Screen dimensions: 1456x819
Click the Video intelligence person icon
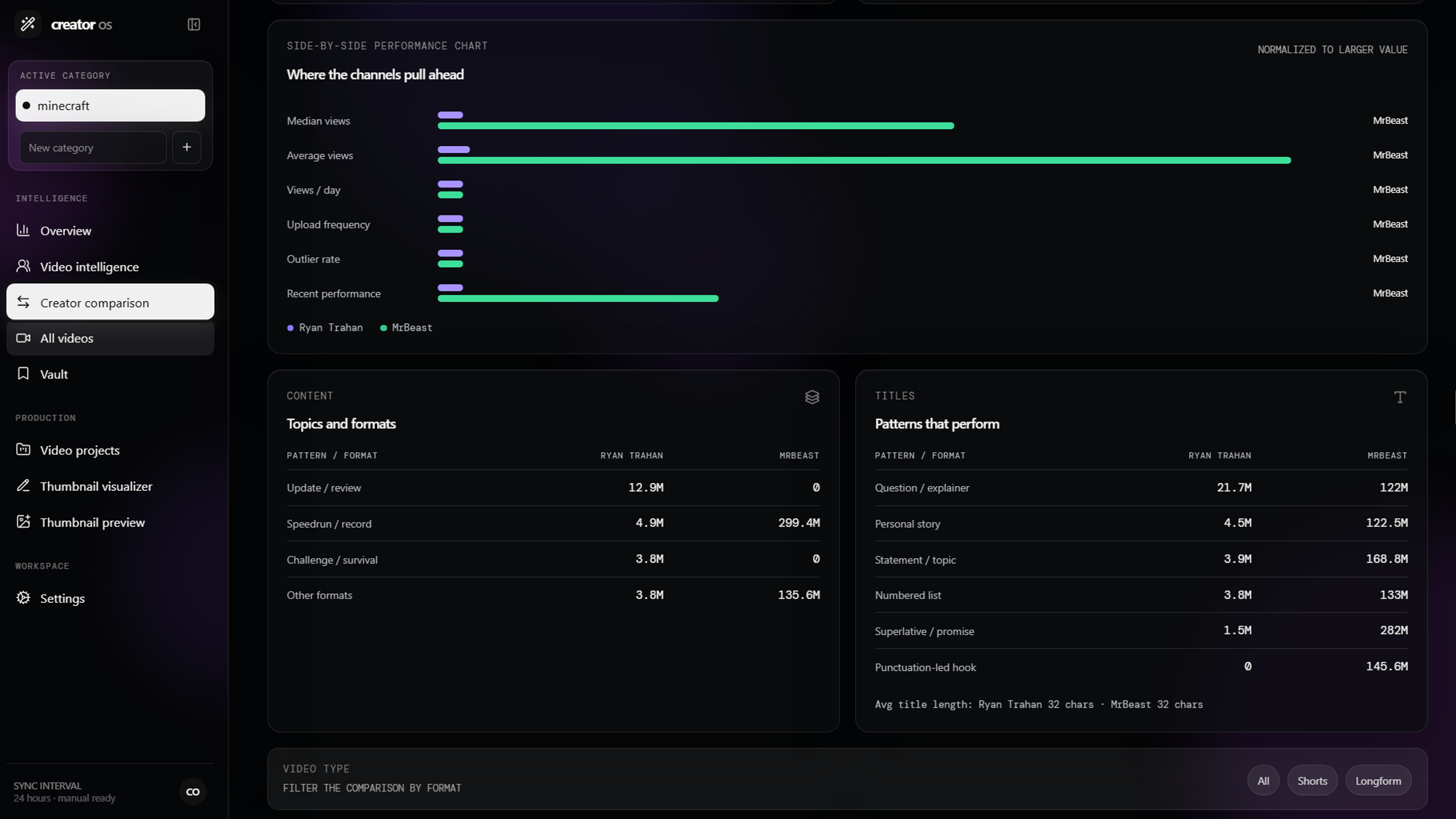tap(23, 266)
